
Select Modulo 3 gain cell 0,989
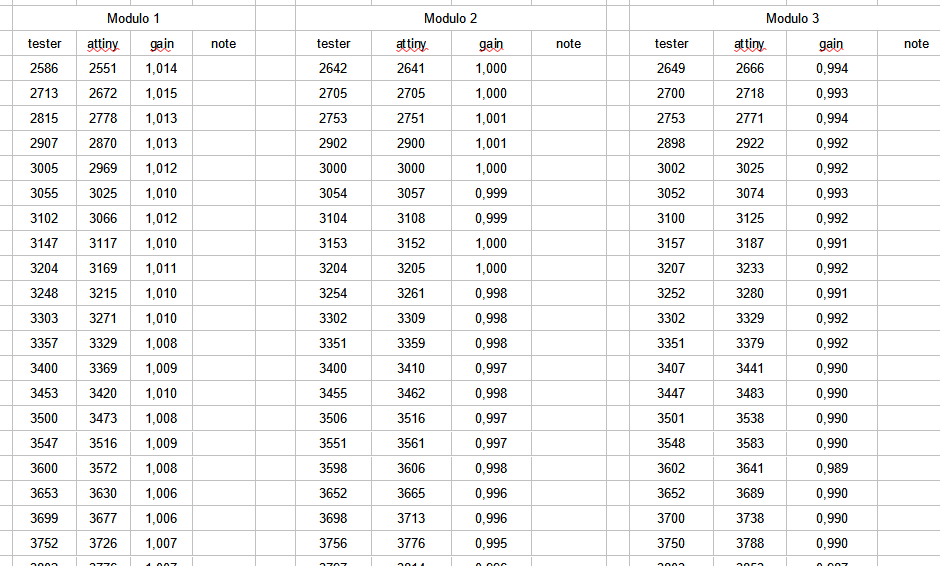pyautogui.click(x=831, y=468)
